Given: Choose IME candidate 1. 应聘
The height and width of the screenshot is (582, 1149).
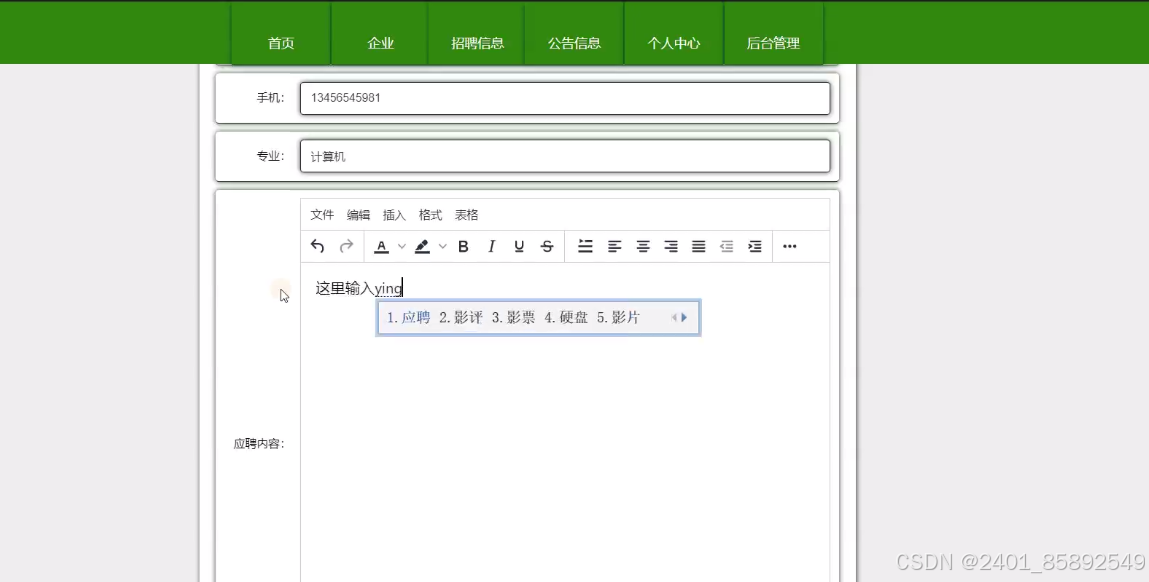Looking at the screenshot, I should (409, 317).
